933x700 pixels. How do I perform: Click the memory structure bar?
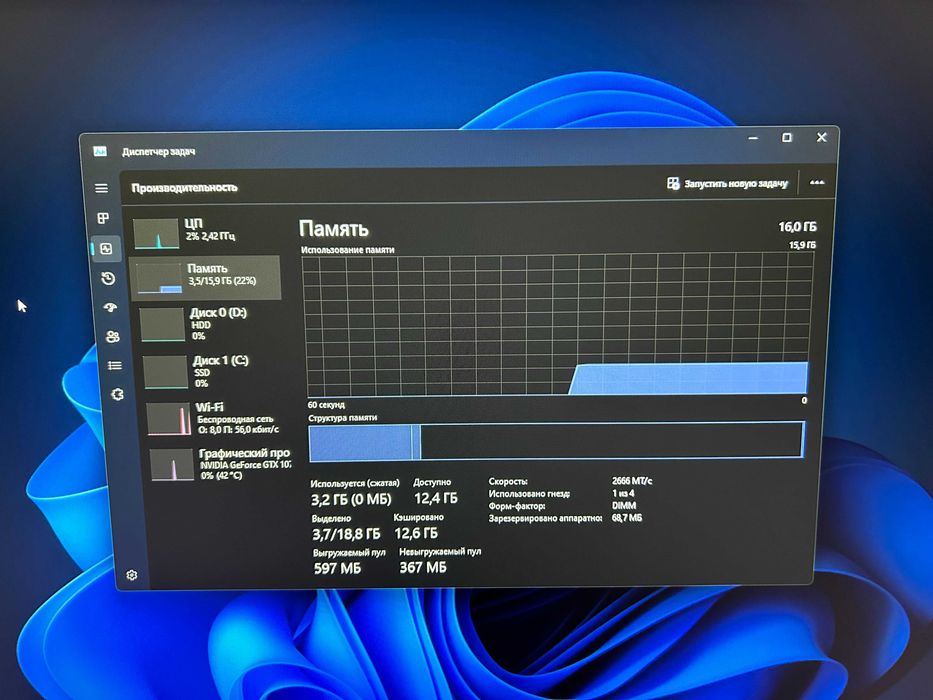point(557,442)
